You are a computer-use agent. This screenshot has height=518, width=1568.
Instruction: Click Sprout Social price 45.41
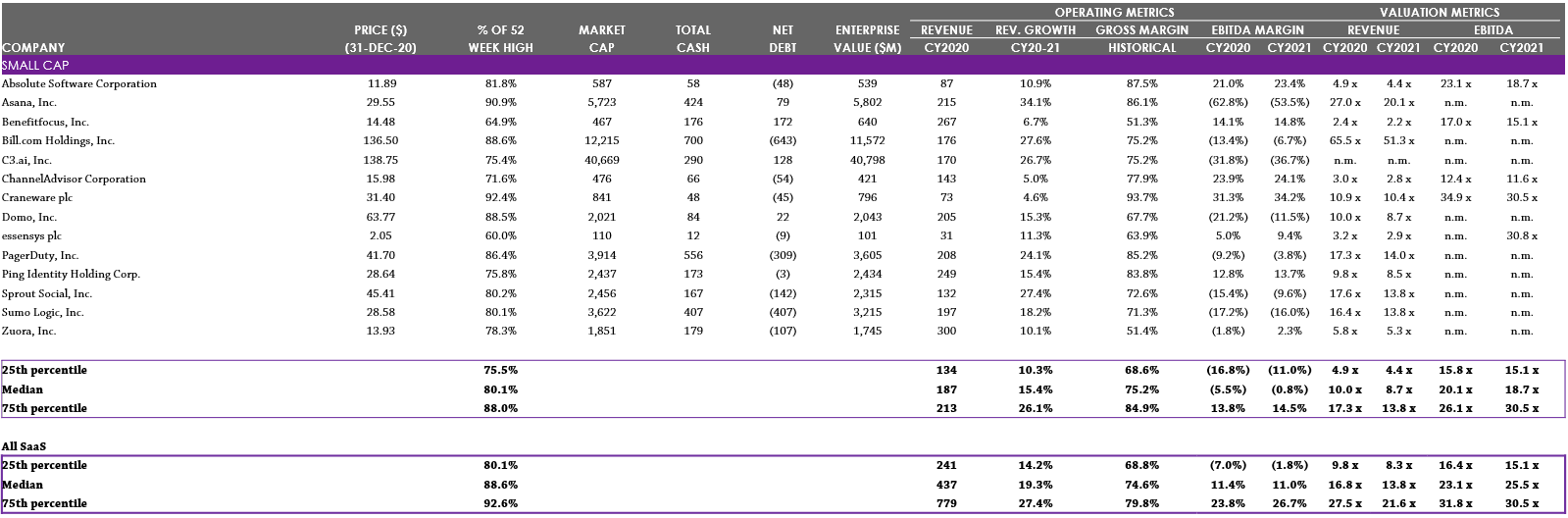coord(381,293)
